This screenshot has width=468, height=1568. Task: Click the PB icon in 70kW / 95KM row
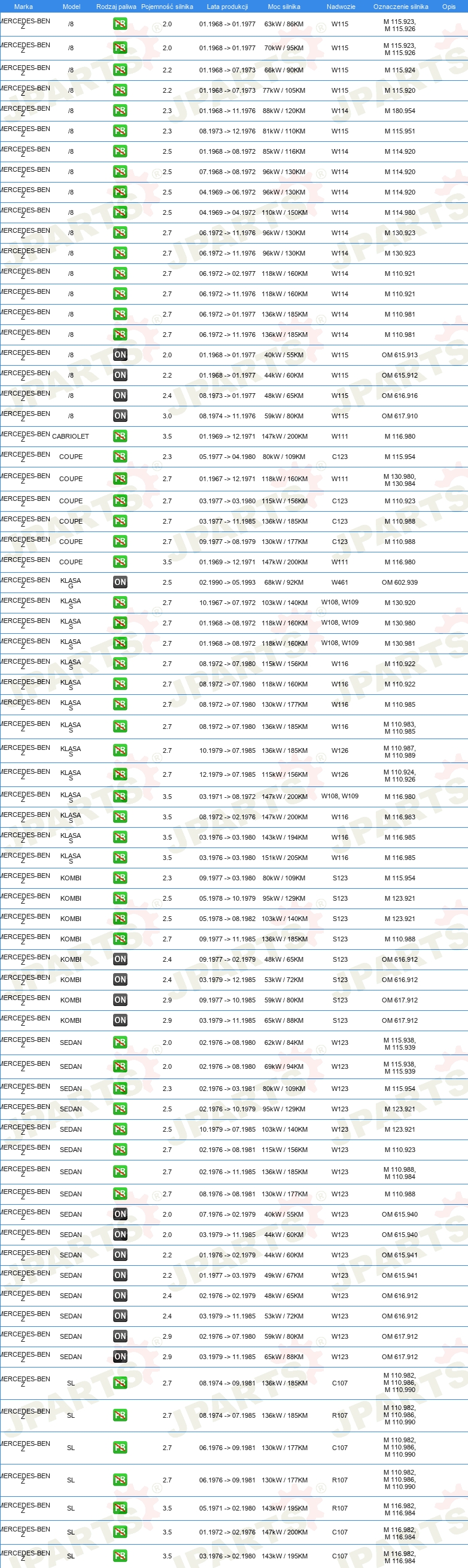(120, 47)
